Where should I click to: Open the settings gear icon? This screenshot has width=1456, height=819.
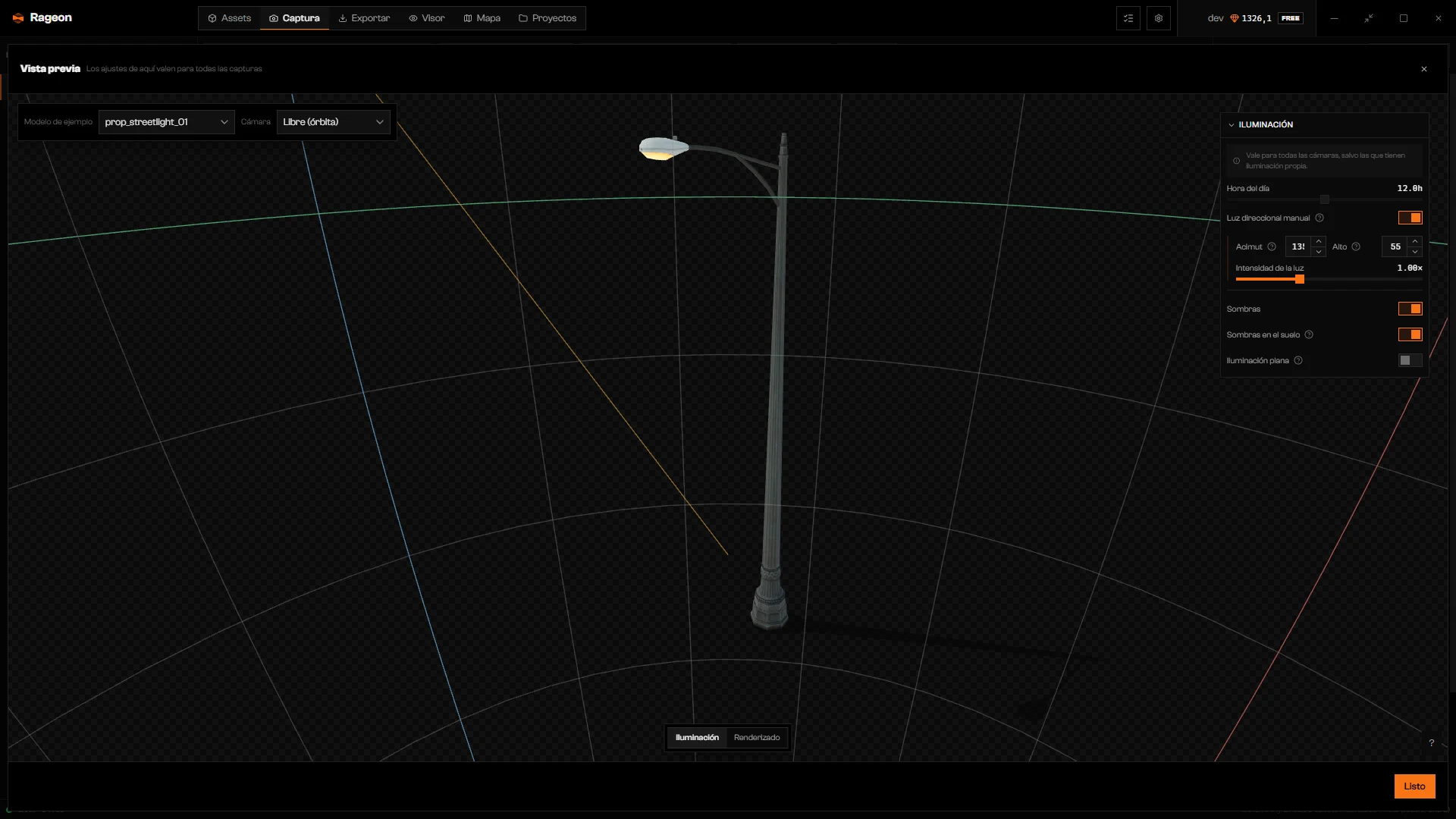(1159, 18)
